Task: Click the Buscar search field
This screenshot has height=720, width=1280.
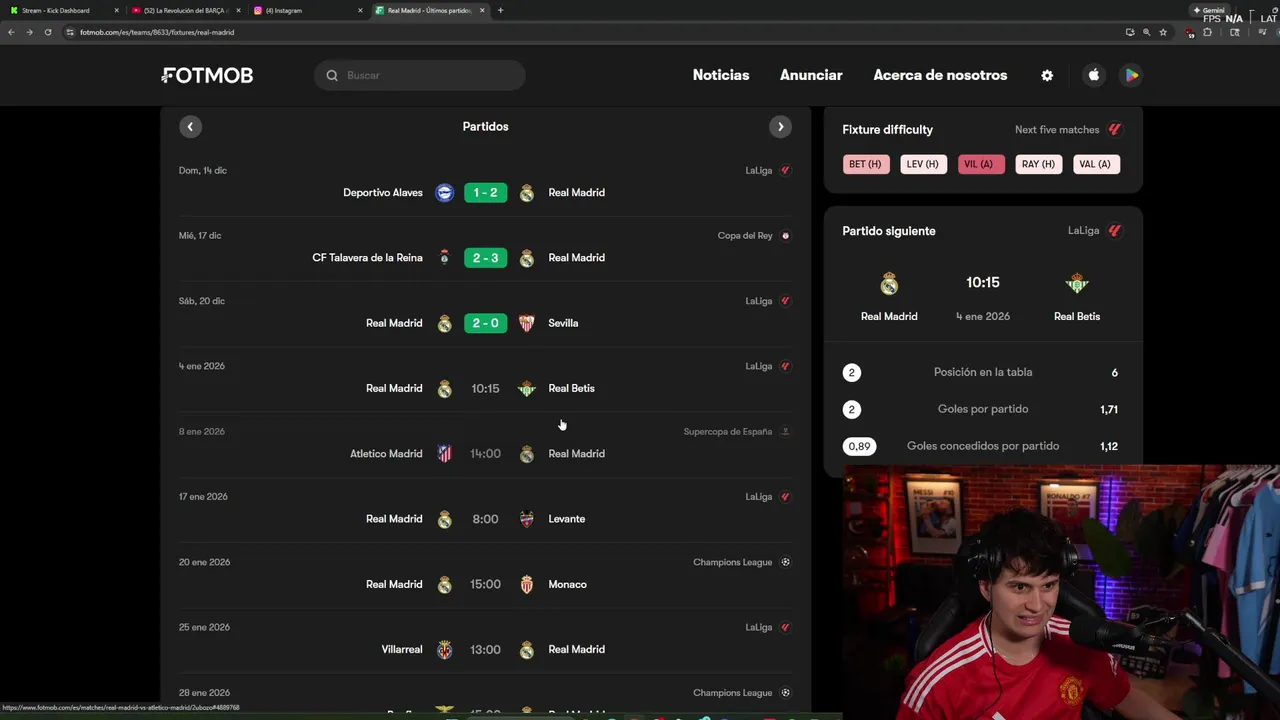Action: (420, 75)
